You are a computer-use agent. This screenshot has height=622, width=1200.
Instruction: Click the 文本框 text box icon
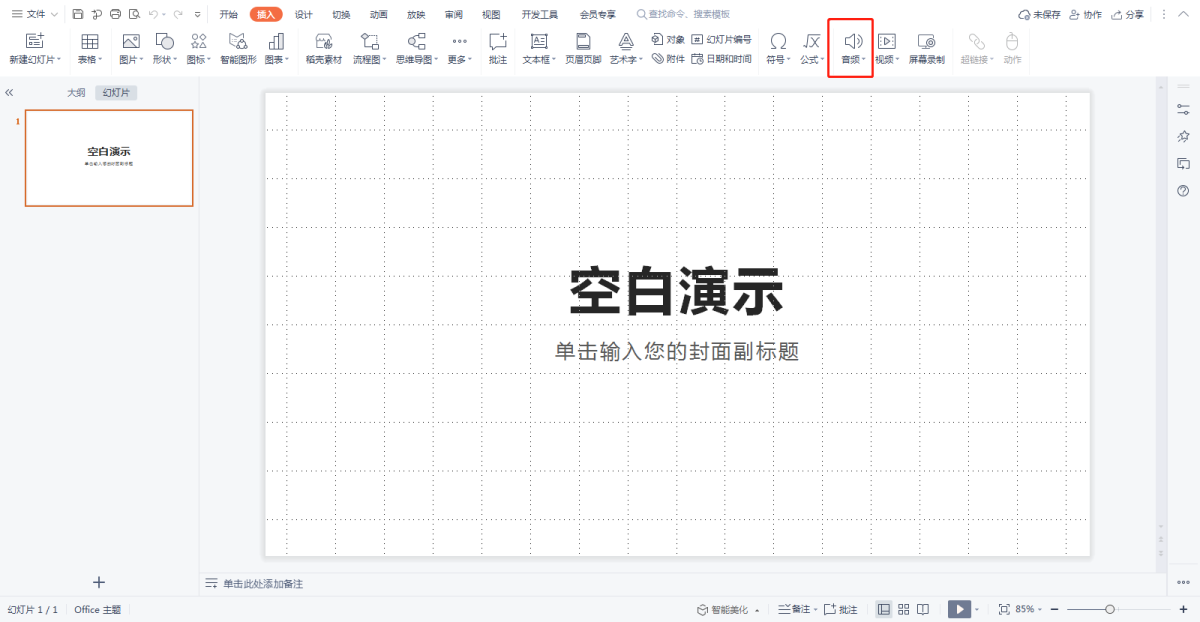click(539, 41)
